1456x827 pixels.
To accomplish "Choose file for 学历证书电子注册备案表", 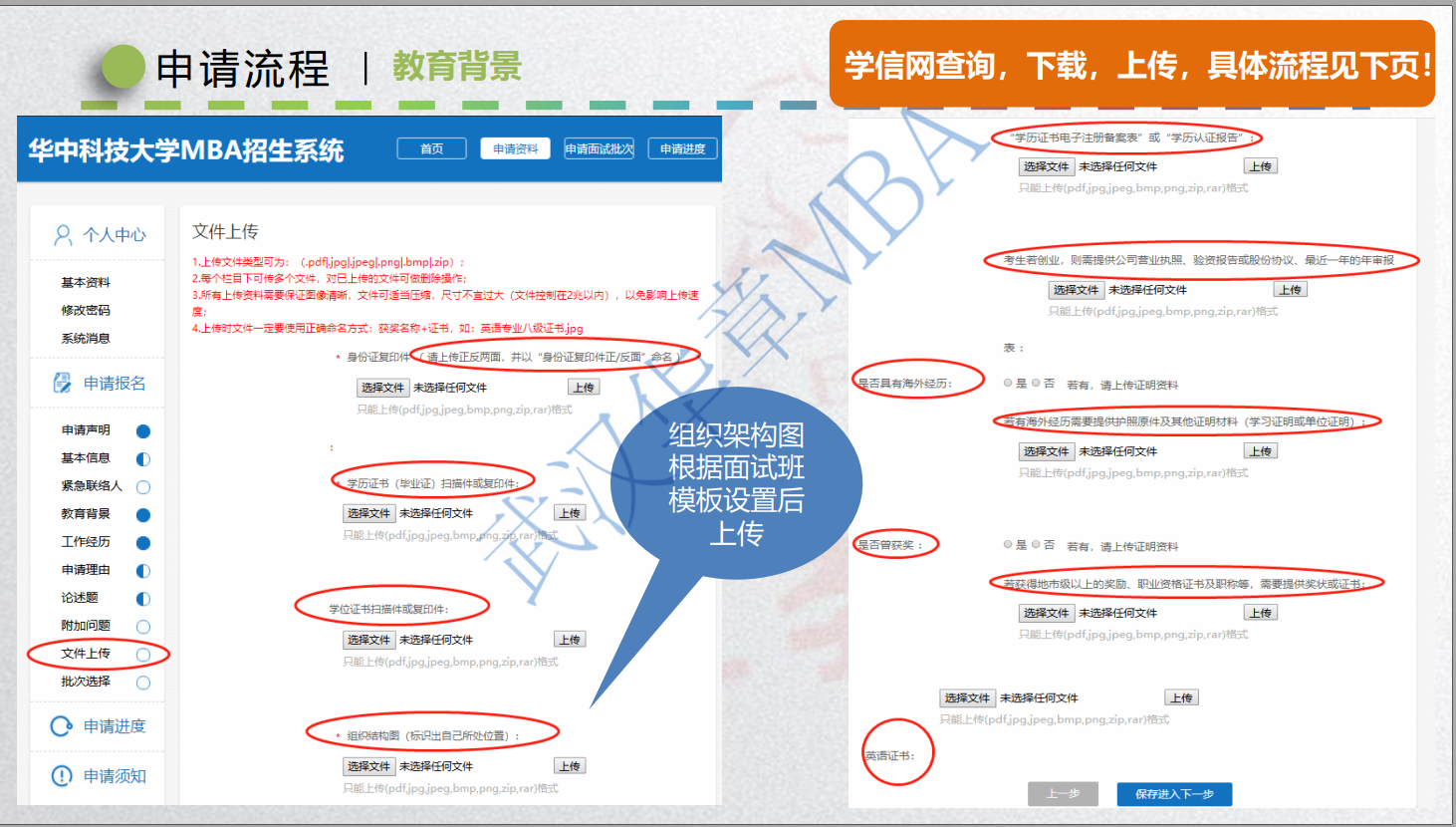I will [1046, 166].
